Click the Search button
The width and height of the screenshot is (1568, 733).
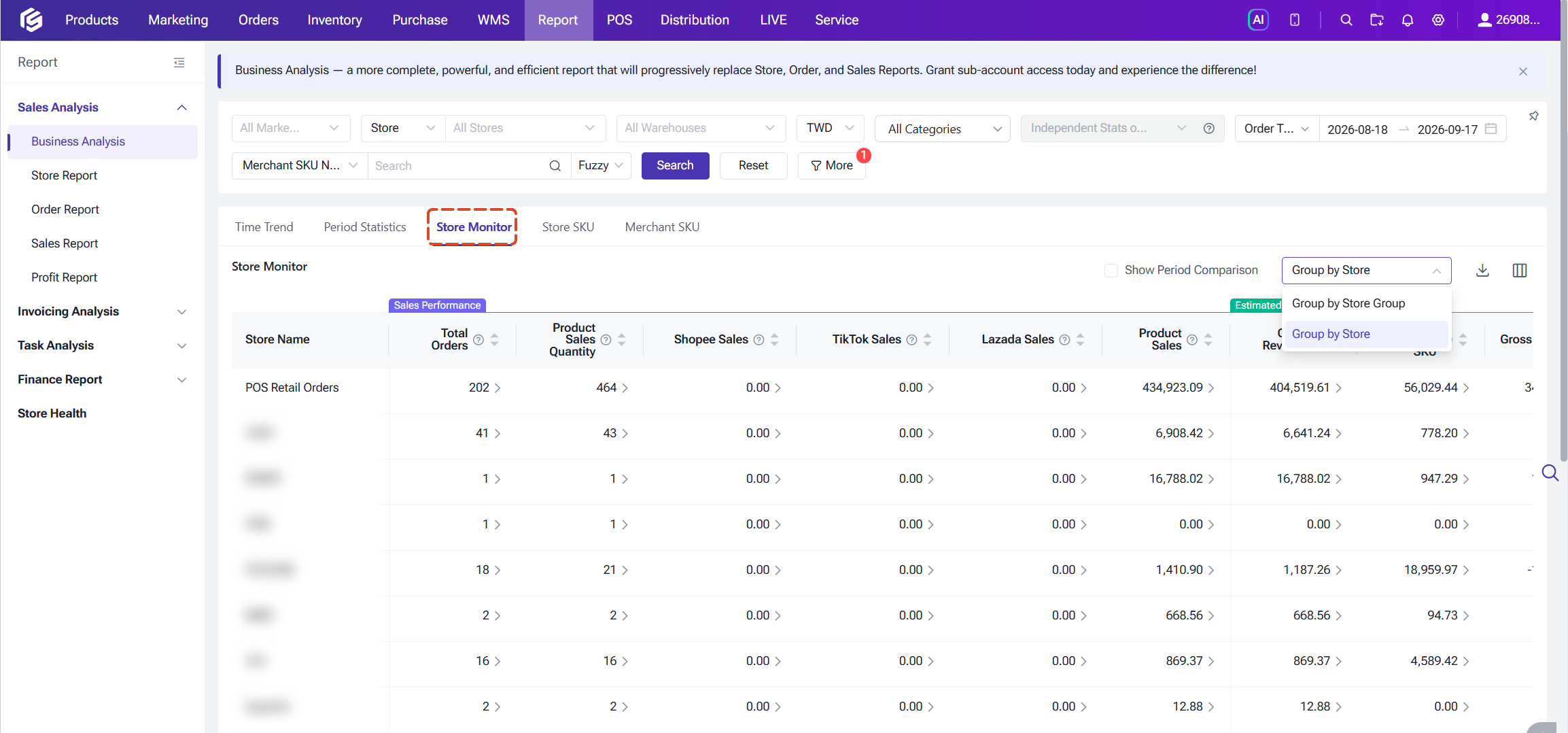(676, 166)
